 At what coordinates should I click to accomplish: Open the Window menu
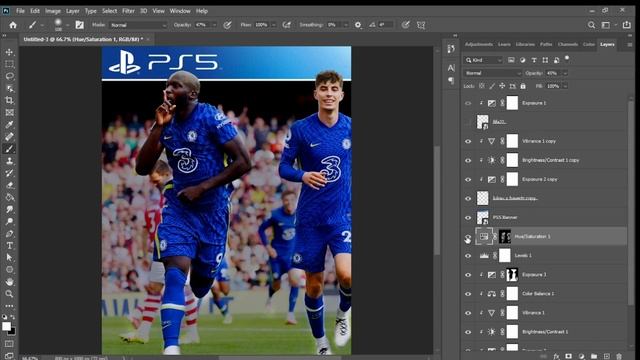coord(180,11)
